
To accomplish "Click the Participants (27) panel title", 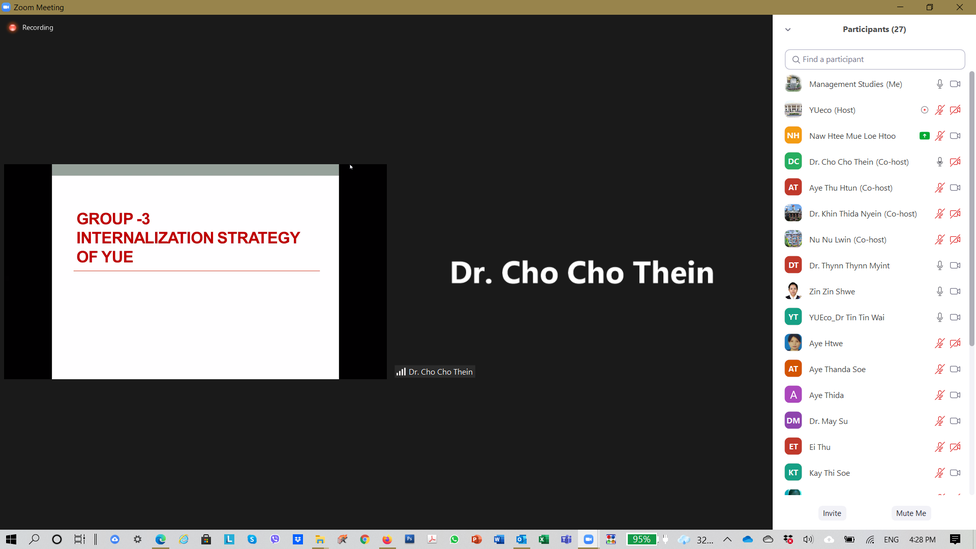I will [x=874, y=29].
